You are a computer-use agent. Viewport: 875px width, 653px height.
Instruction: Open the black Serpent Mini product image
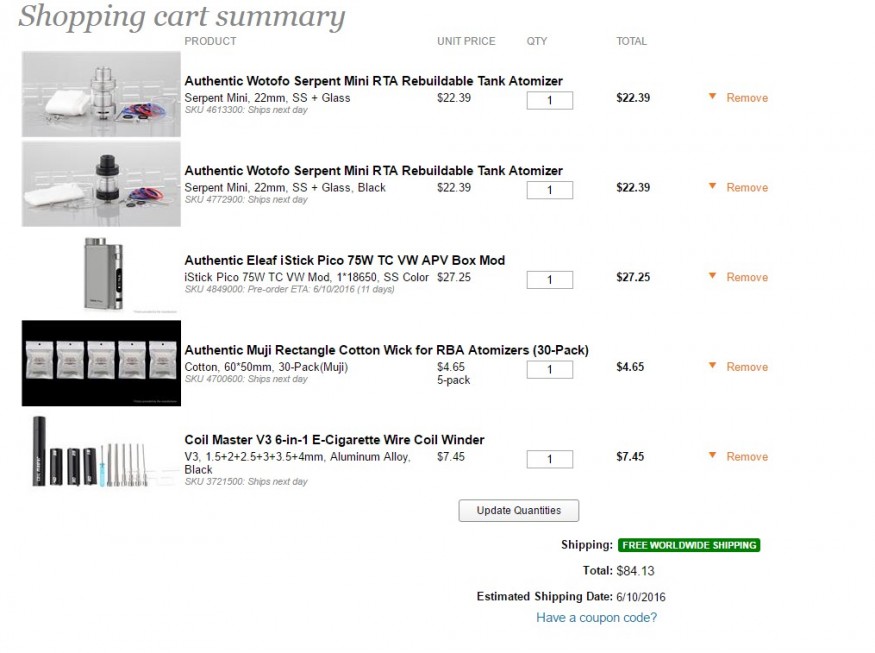[x=101, y=184]
